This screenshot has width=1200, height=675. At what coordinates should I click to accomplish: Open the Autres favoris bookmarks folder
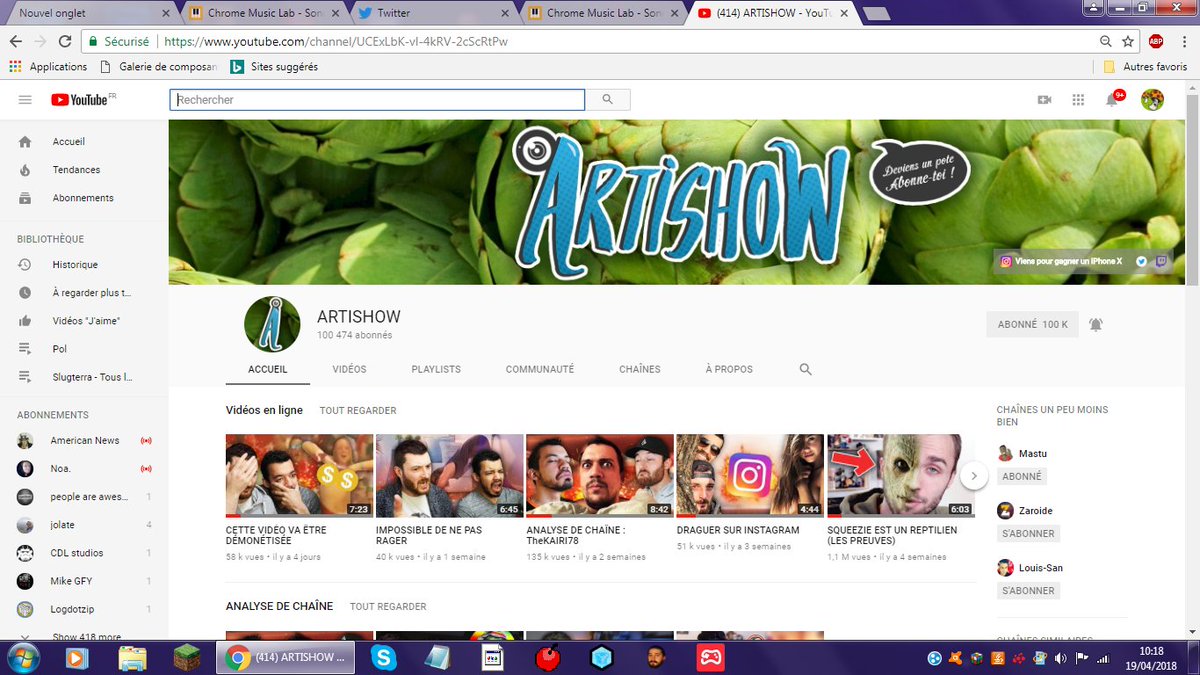(x=1145, y=67)
